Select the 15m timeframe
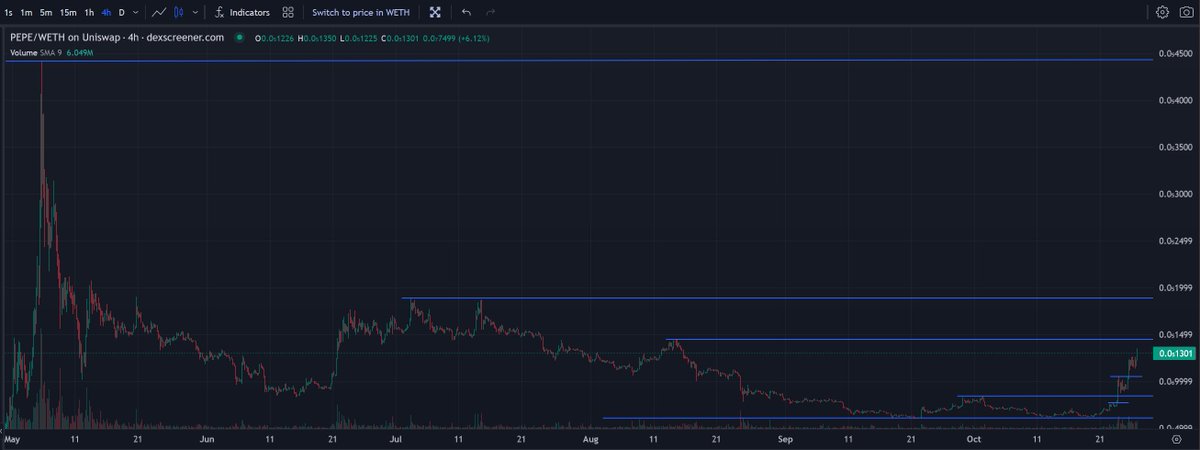The image size is (1200, 450). coord(68,12)
